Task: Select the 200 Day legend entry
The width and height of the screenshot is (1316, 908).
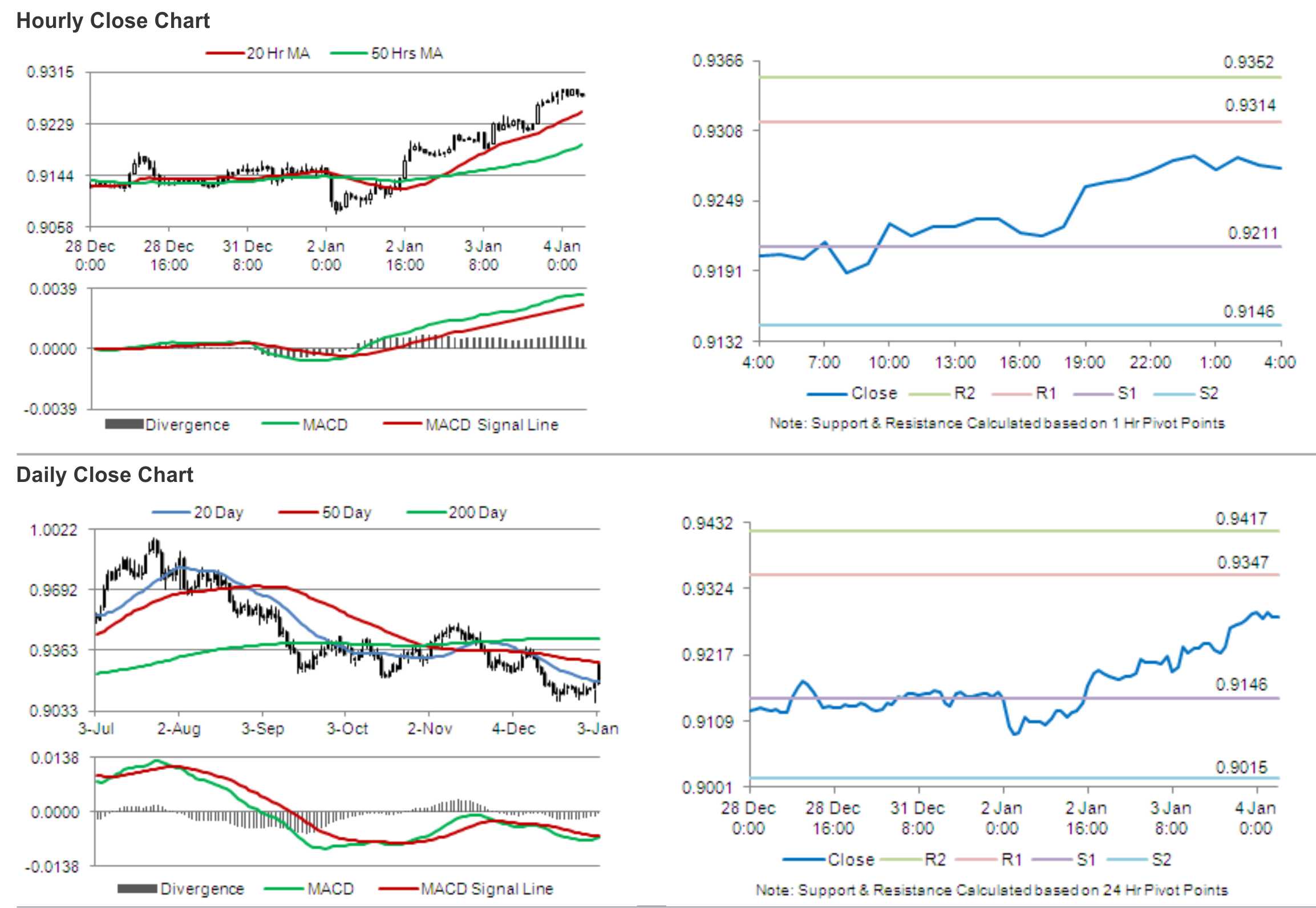Action: 457,512
